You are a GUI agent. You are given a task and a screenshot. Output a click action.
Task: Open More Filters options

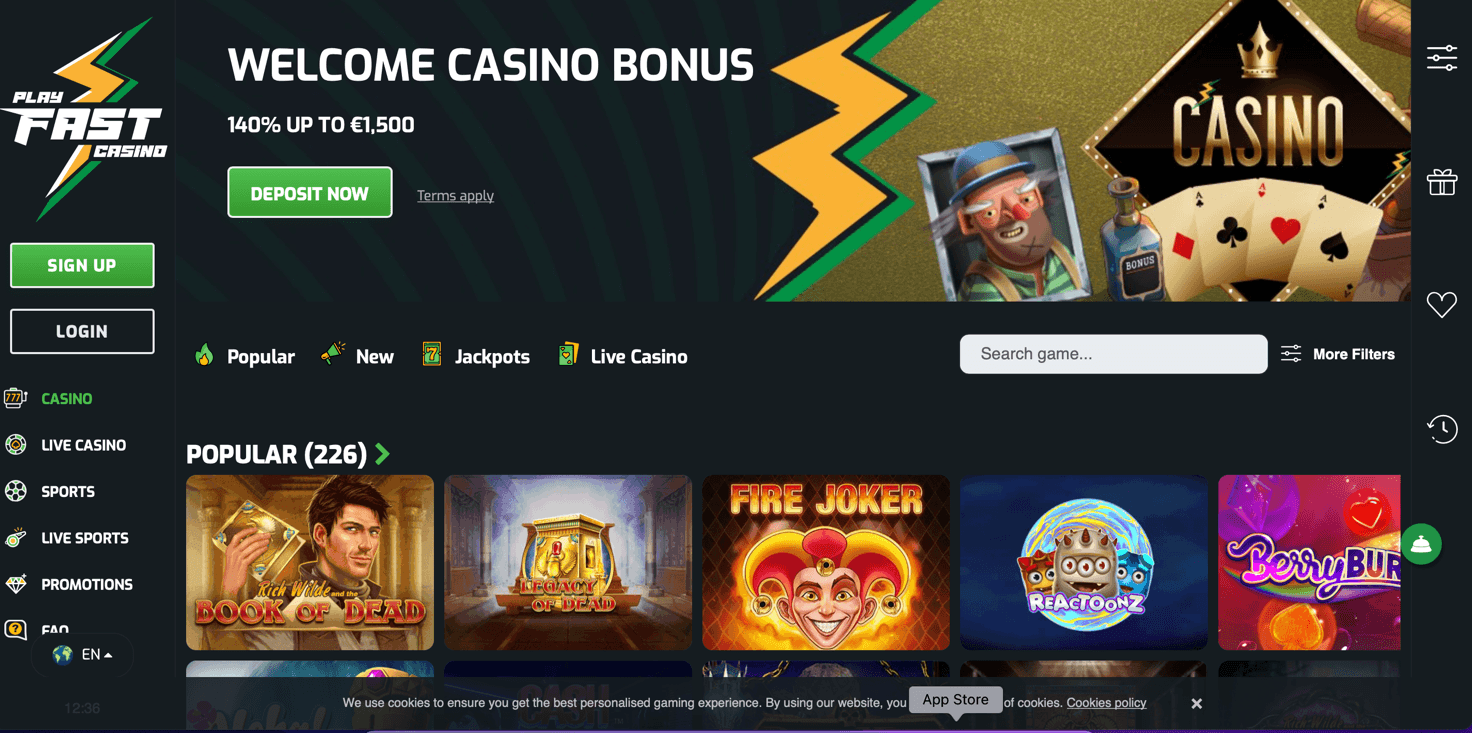click(x=1338, y=354)
